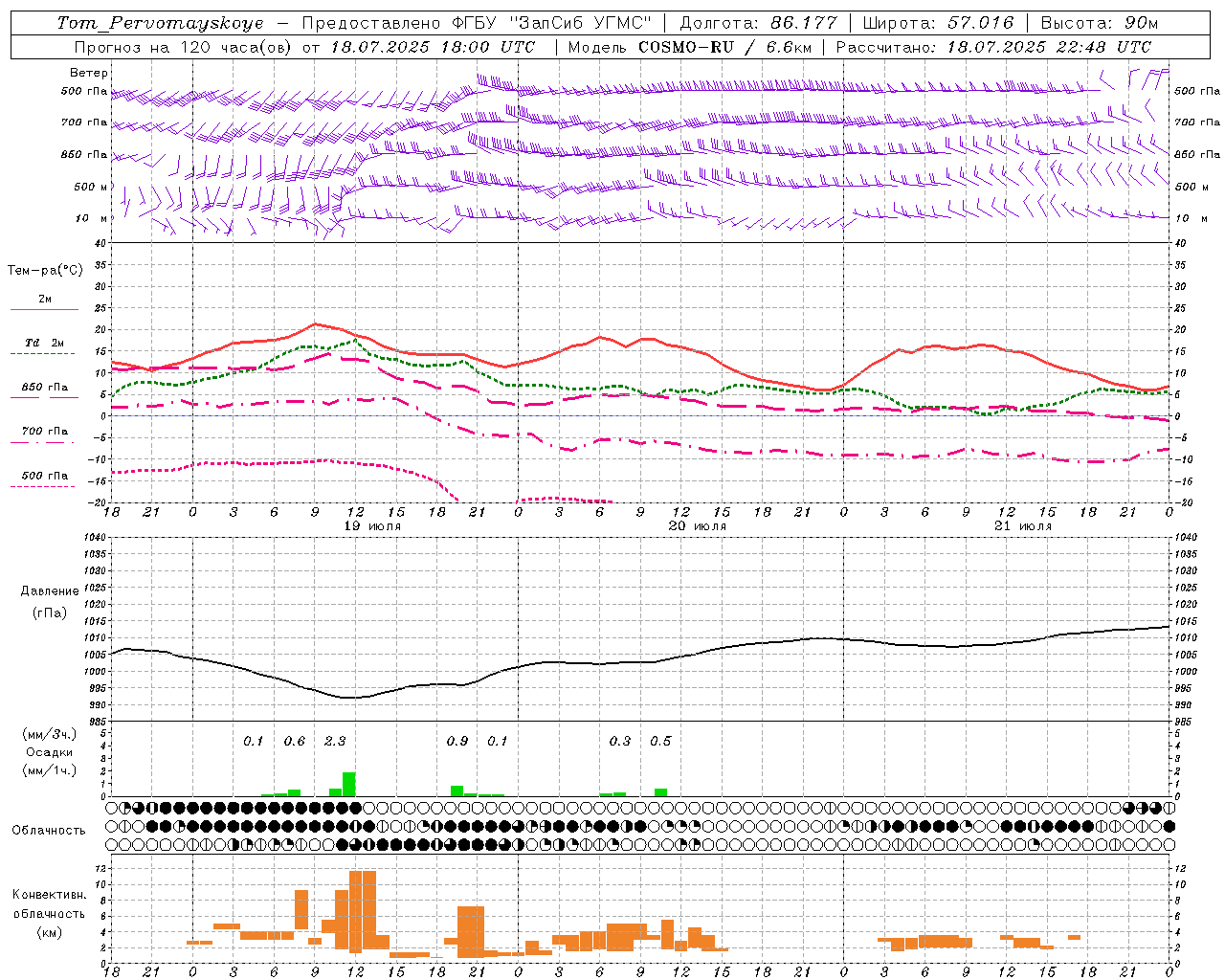Select the Прогноз на 120 часа(ов) header text

(185, 47)
